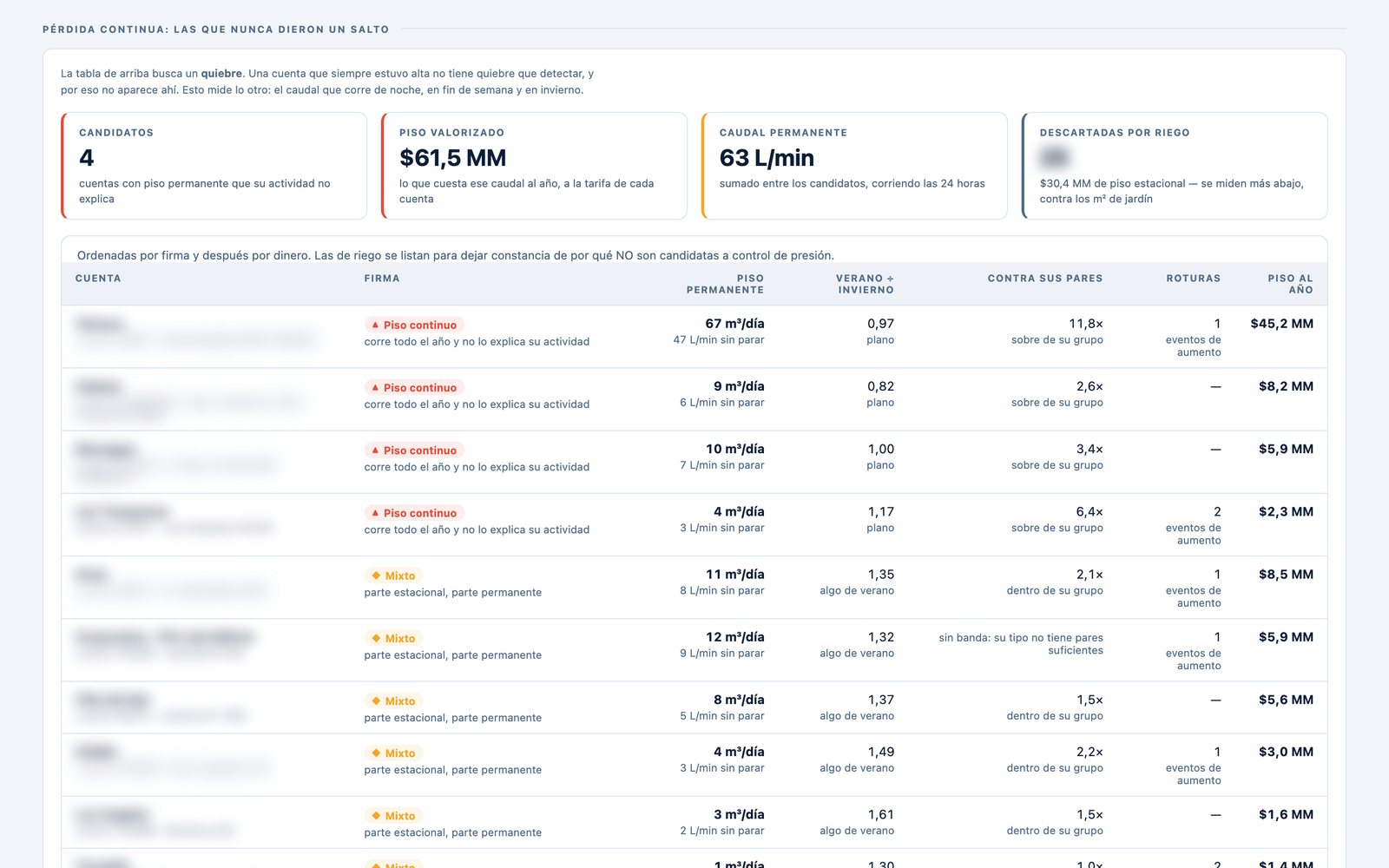Click the $8,2 MM value
The image size is (1389, 868).
click(x=1286, y=386)
